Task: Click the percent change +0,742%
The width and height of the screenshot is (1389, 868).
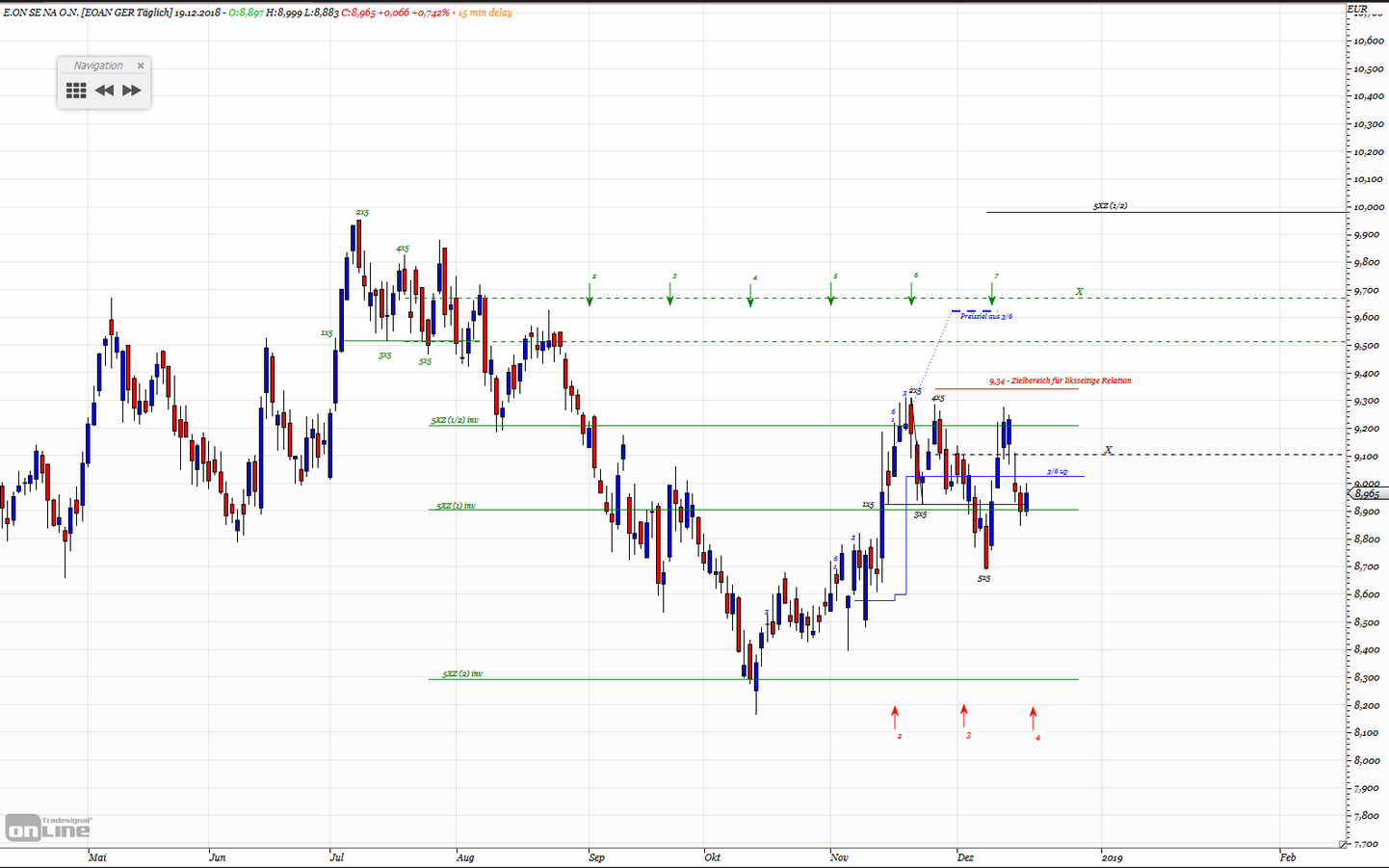Action: 432,13
